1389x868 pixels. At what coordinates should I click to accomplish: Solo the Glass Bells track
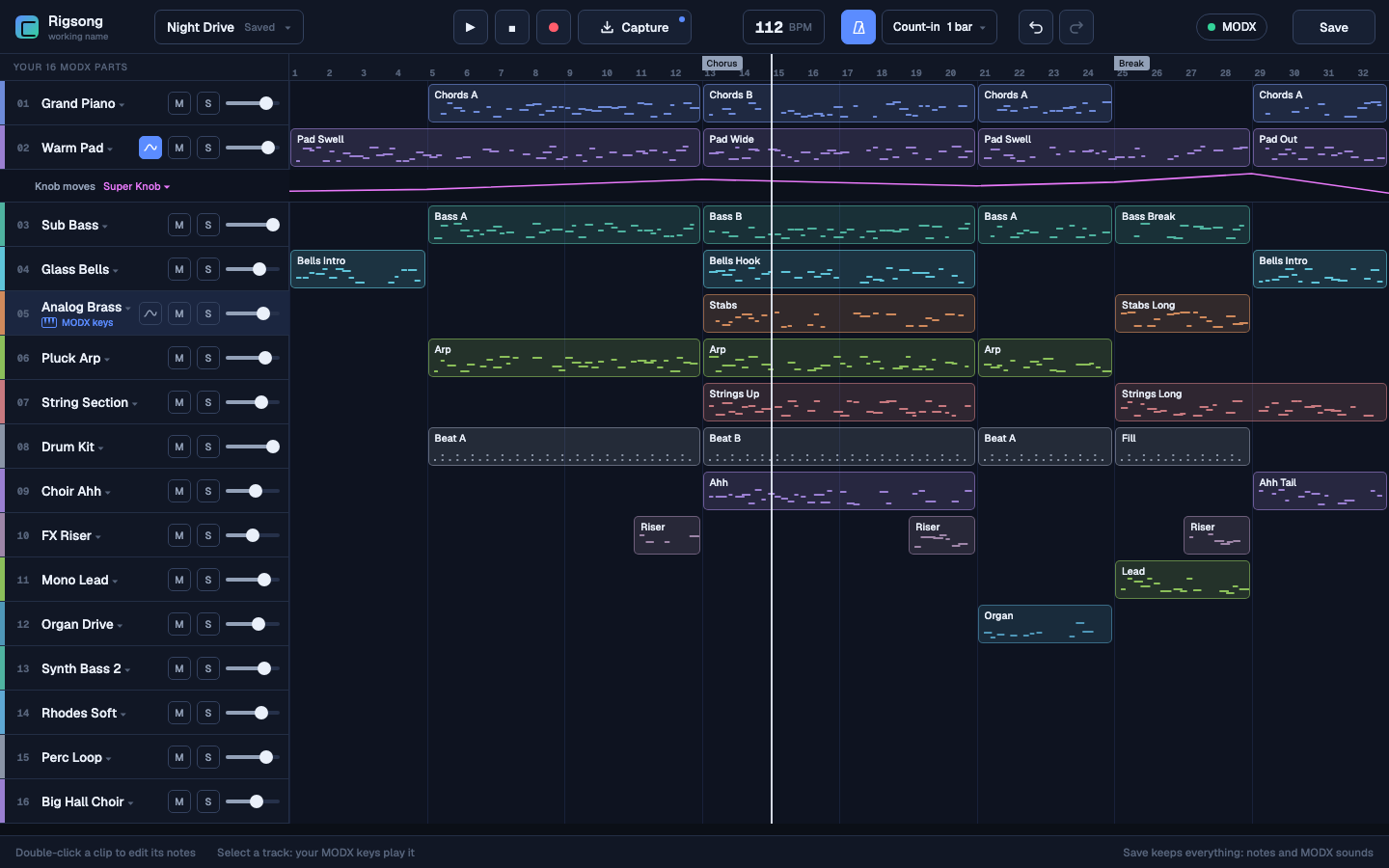pos(208,269)
